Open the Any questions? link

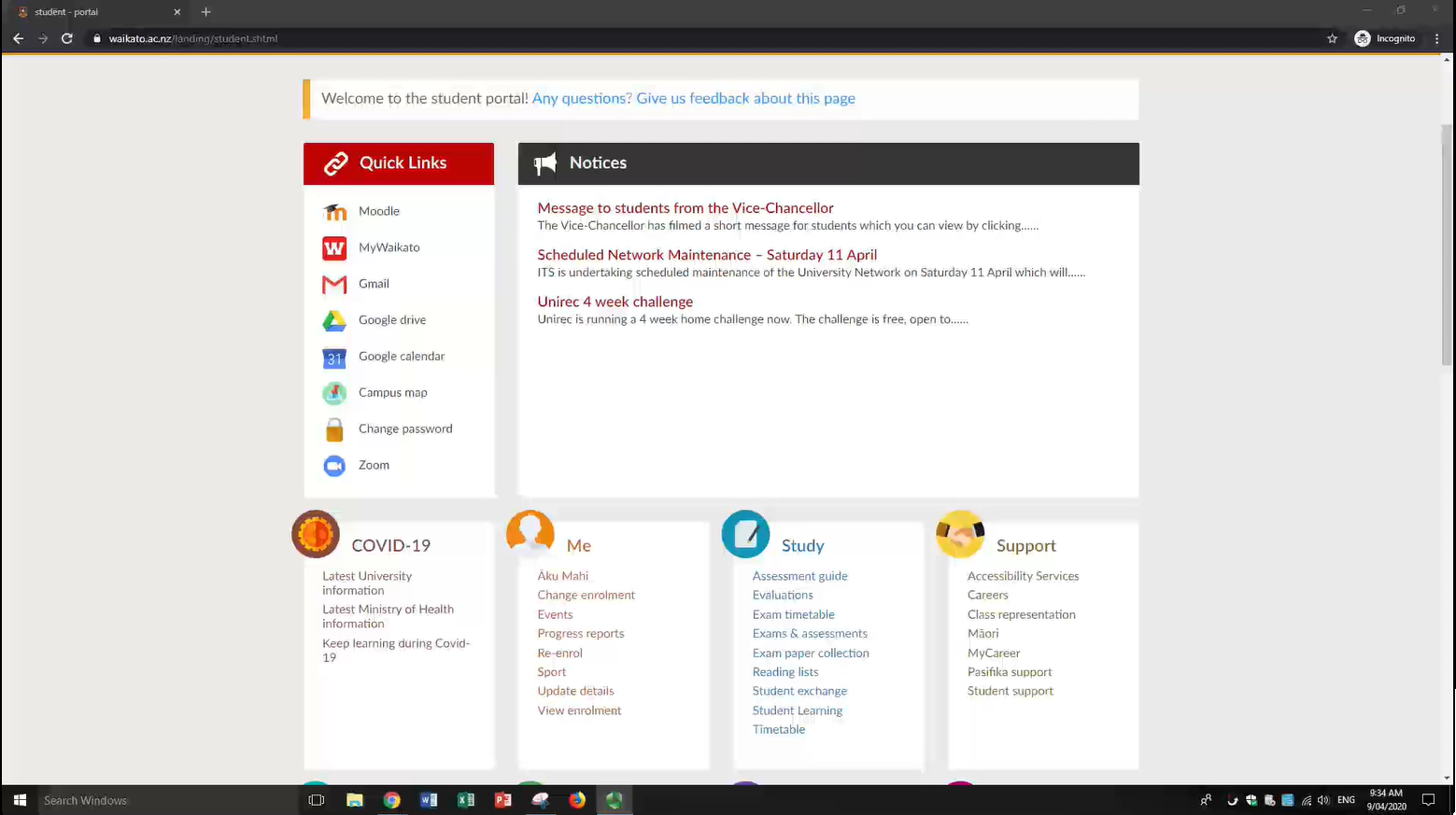point(582,98)
